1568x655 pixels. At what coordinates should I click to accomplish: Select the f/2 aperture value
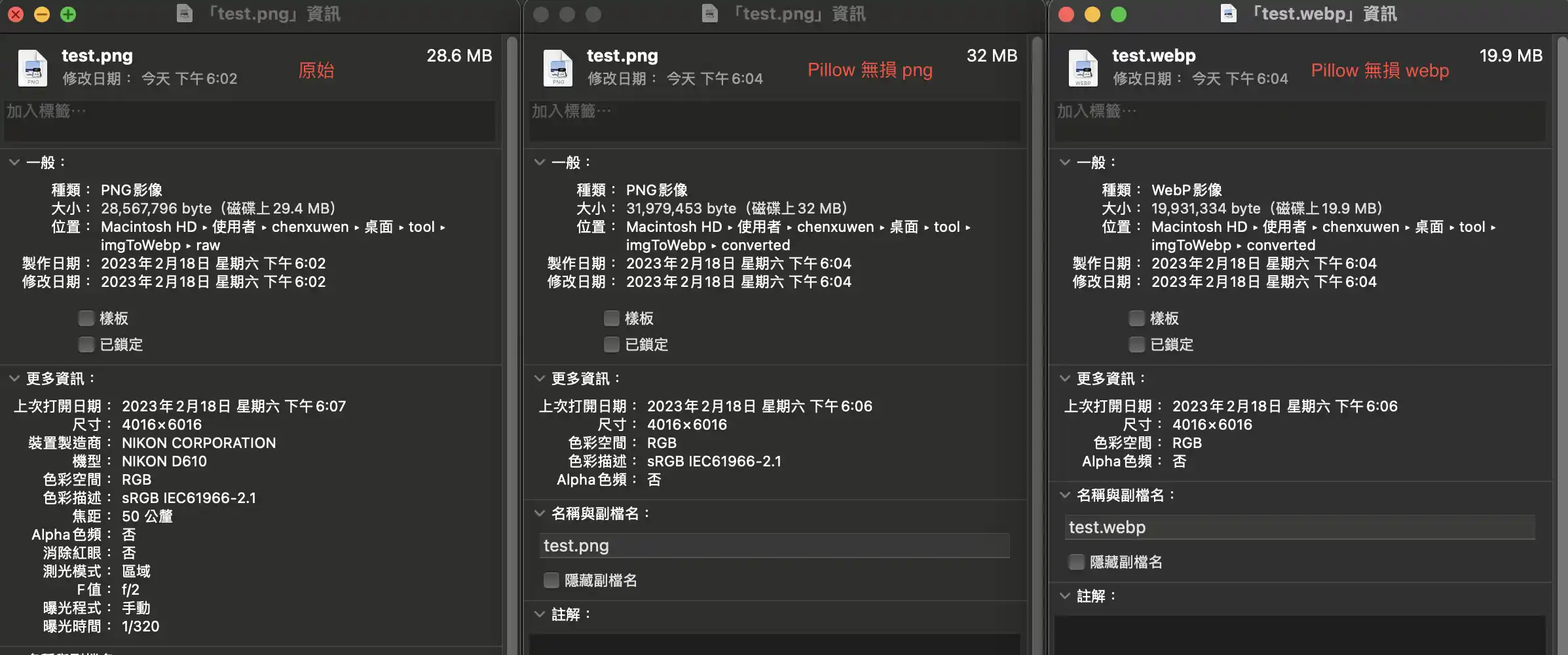click(x=130, y=589)
